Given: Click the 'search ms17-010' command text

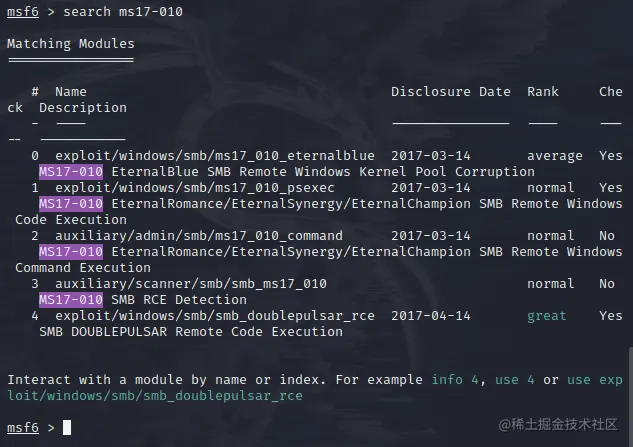Looking at the screenshot, I should [x=123, y=12].
